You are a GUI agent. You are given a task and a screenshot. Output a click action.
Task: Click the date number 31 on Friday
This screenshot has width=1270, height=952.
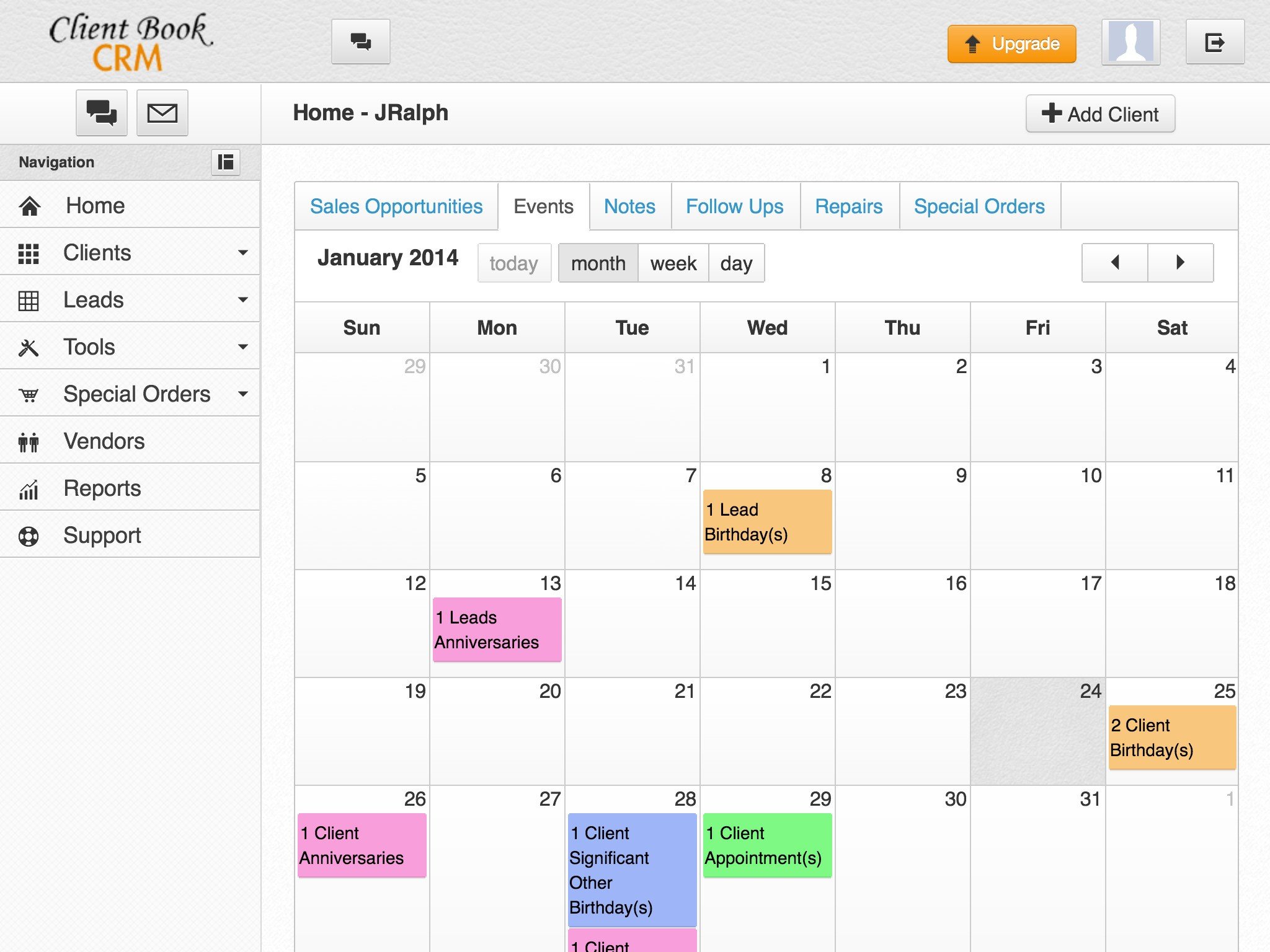[x=1090, y=799]
